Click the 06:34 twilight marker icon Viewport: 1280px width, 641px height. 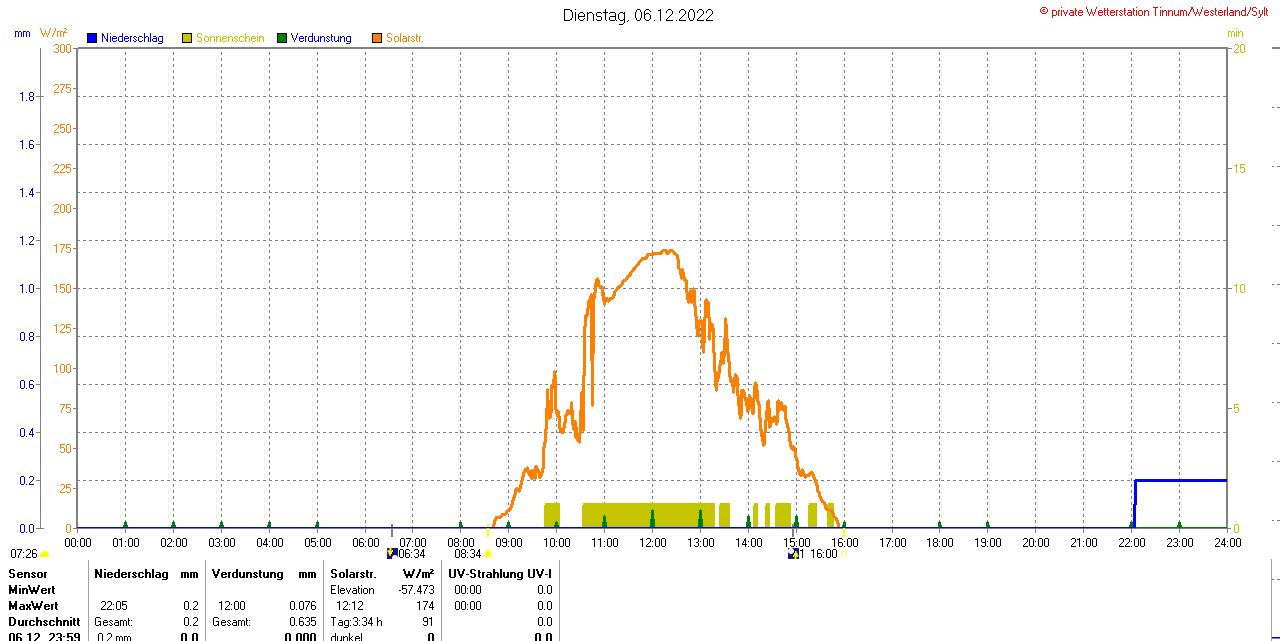[x=392, y=553]
